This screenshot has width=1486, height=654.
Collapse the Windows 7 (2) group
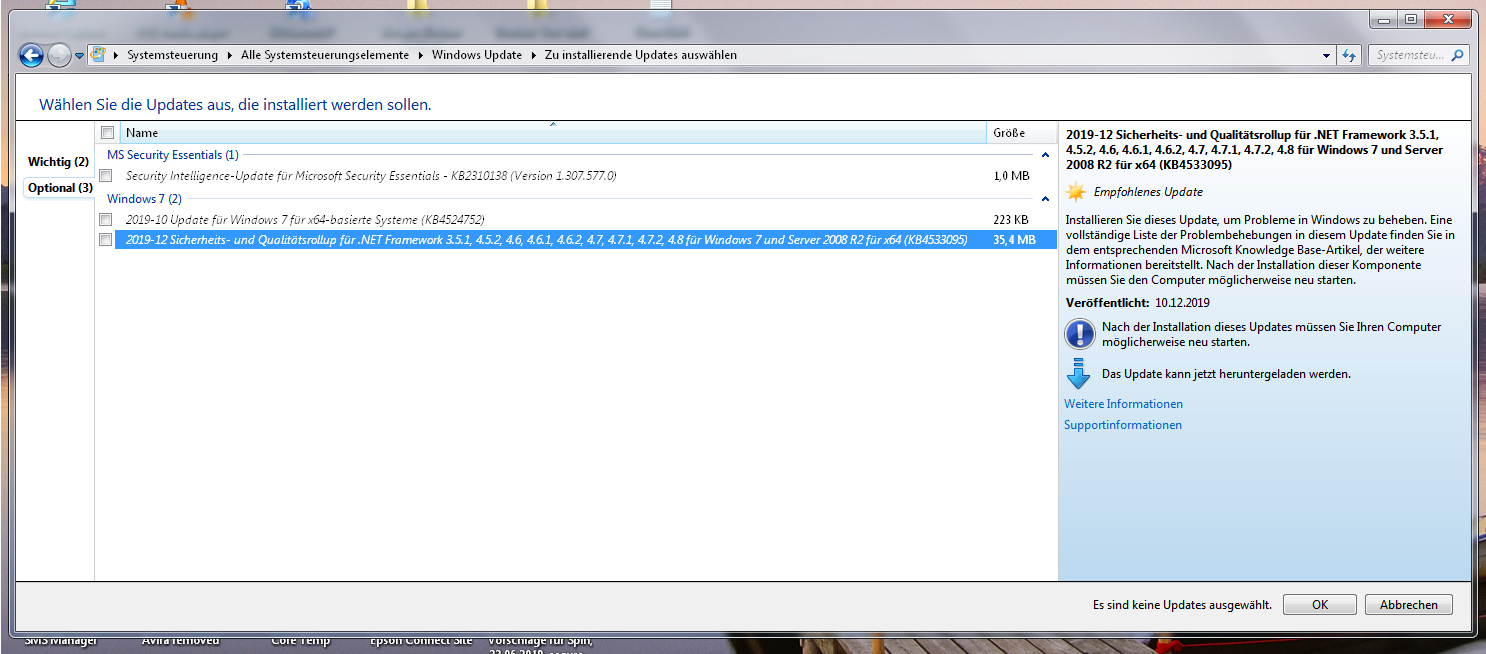tap(1045, 199)
